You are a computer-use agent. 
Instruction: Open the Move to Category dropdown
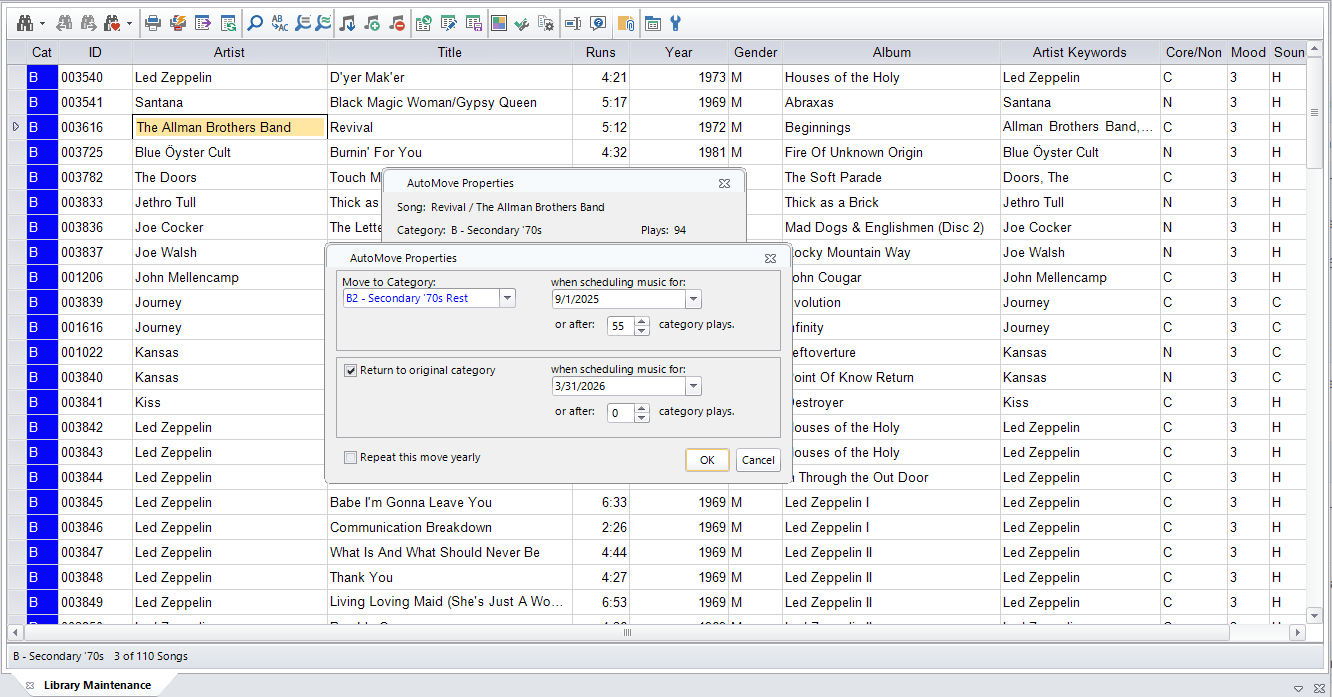tap(508, 298)
